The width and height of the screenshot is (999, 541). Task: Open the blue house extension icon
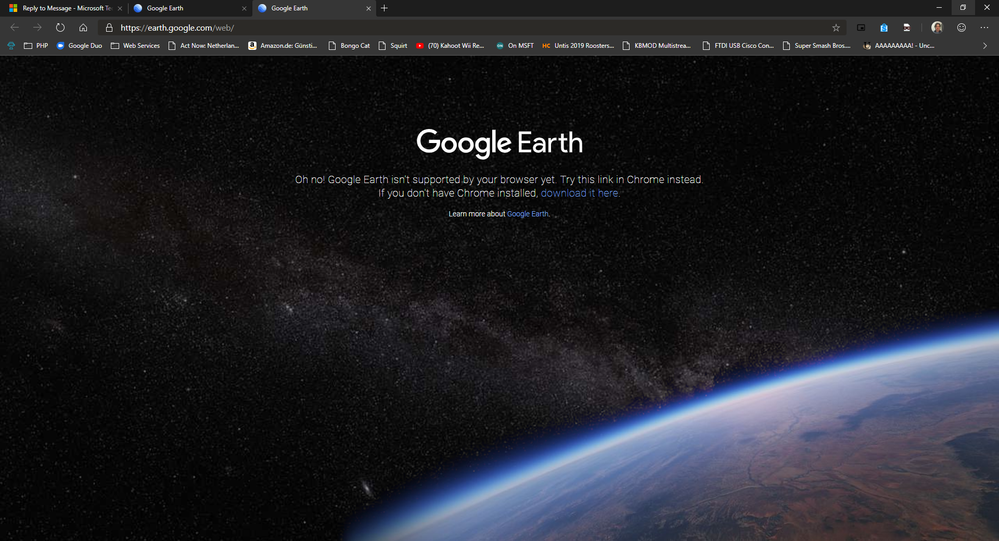coord(884,27)
